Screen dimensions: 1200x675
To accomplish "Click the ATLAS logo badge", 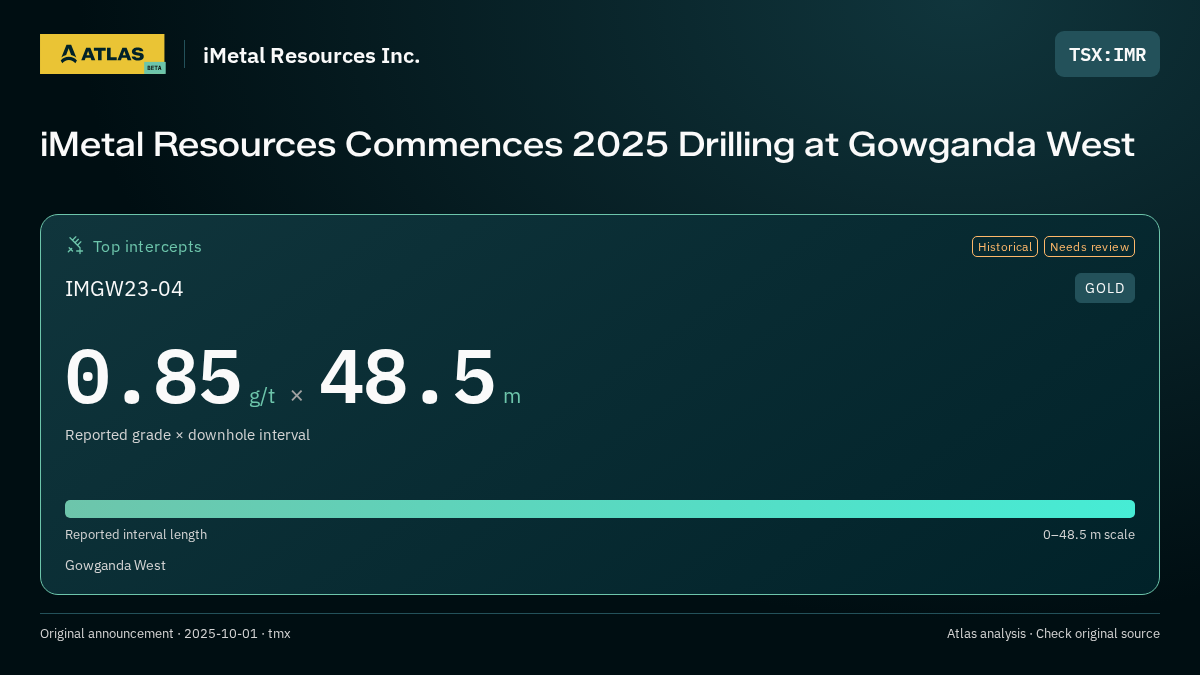I will point(102,54).
